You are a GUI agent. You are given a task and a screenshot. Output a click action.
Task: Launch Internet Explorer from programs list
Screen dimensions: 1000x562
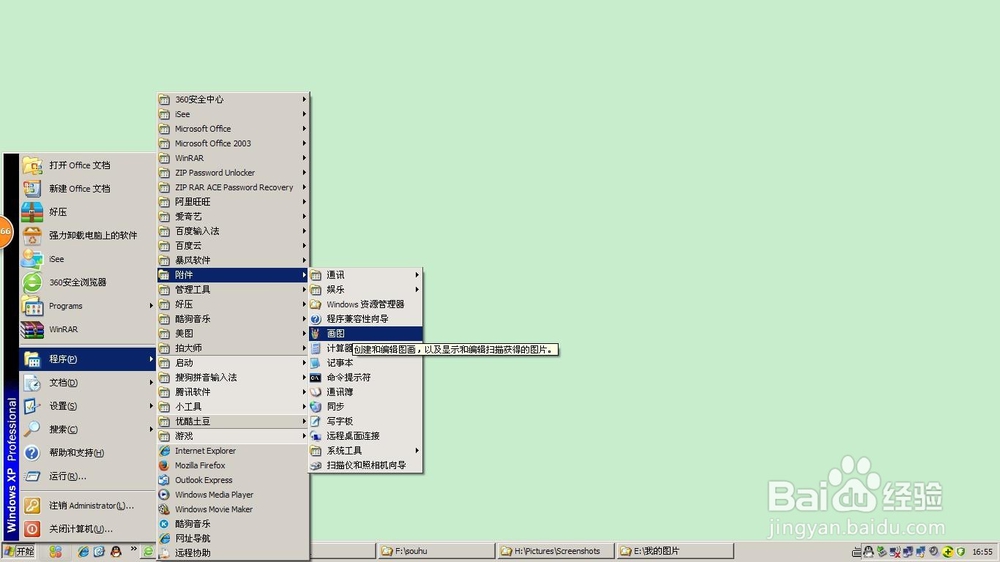click(x=233, y=451)
